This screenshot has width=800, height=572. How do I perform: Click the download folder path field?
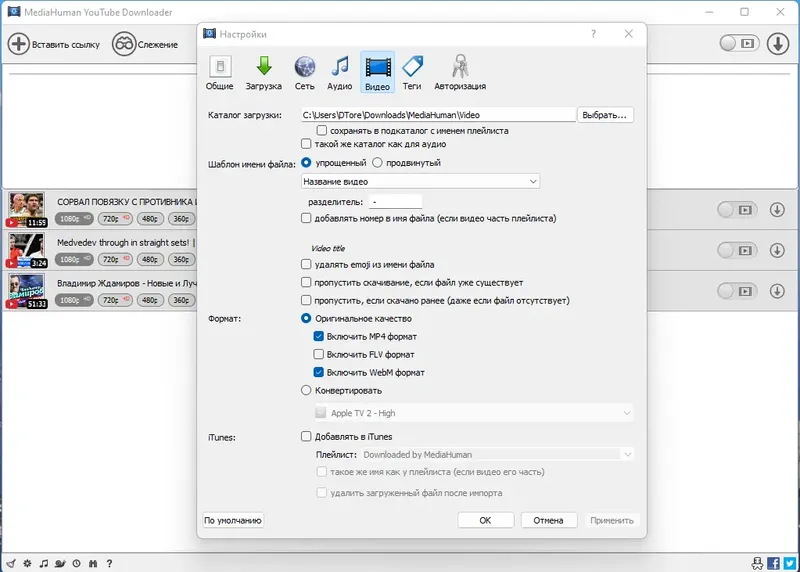point(438,115)
